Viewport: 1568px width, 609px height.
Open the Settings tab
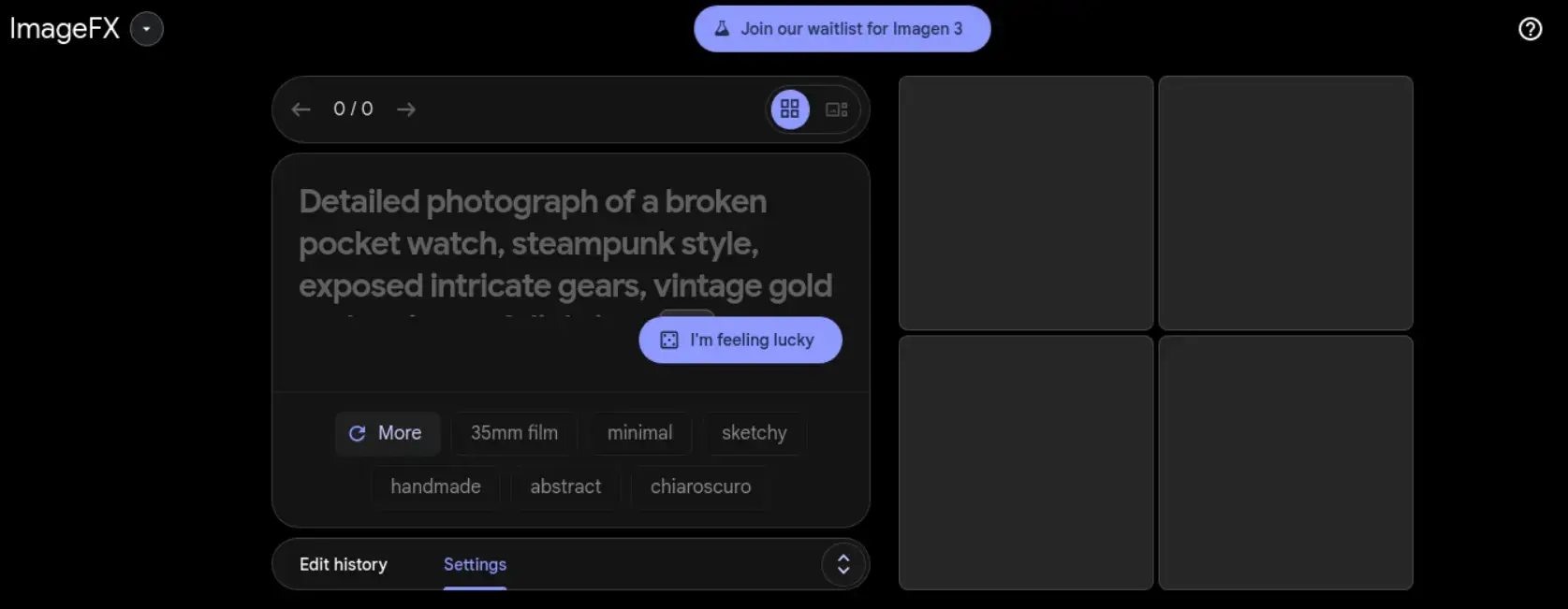click(x=475, y=564)
